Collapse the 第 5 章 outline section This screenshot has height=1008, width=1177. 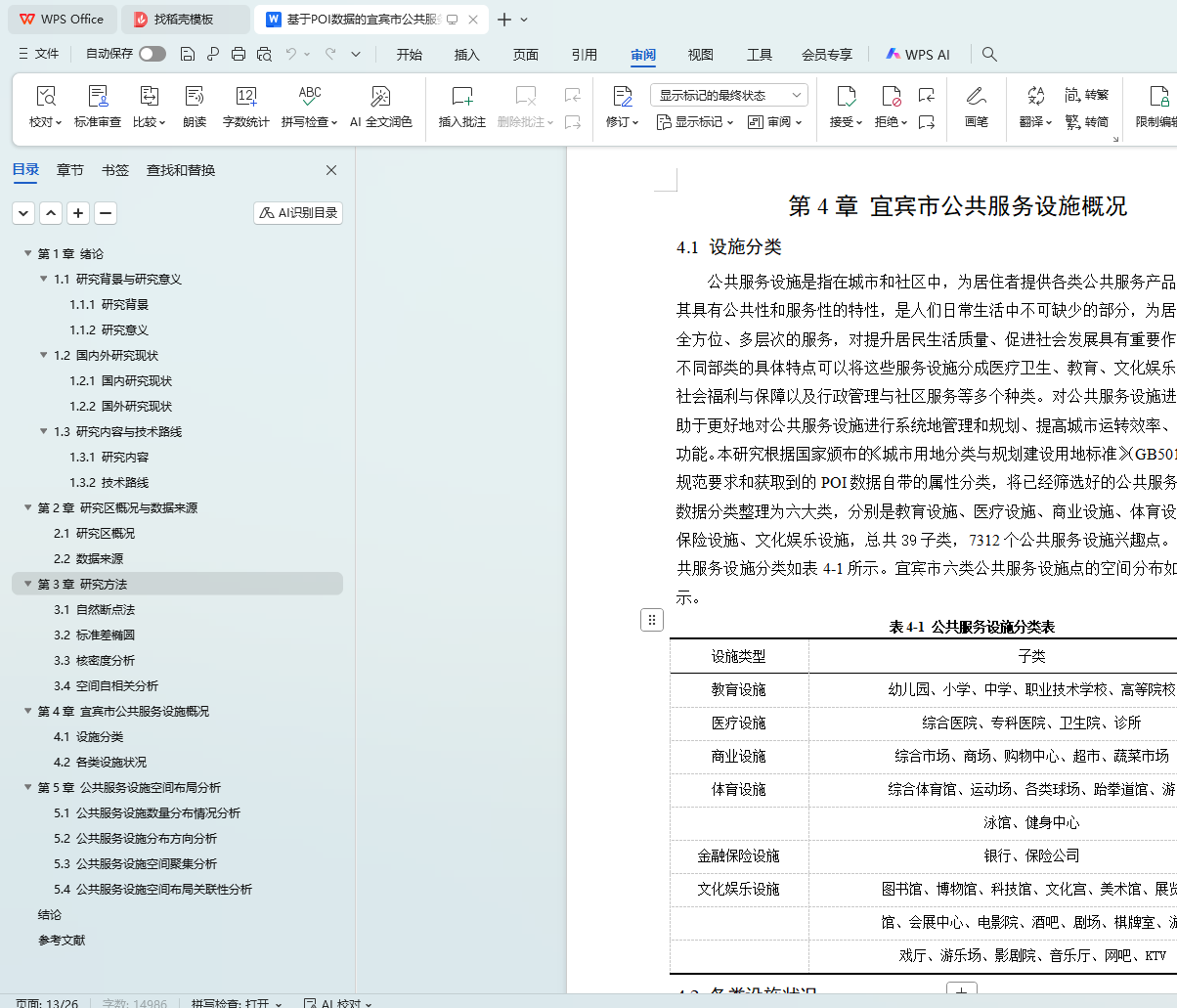(x=28, y=788)
